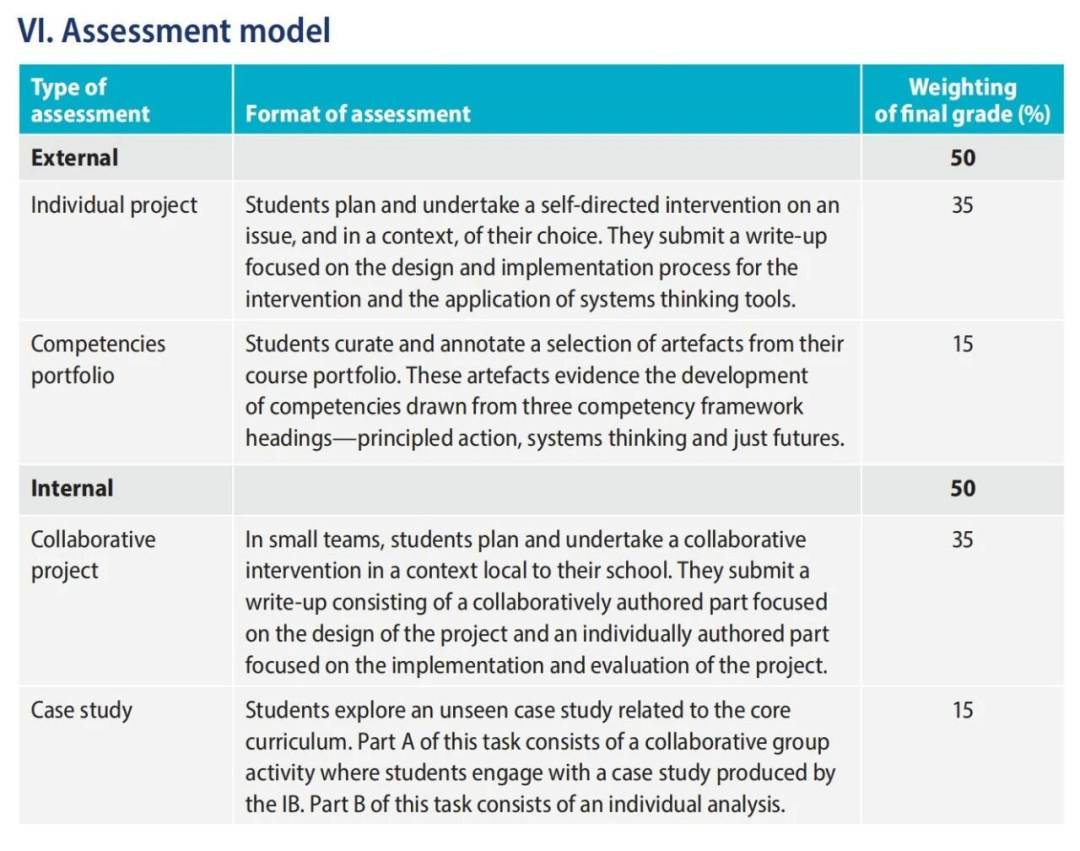Select the "Type of assessment" column header
The width and height of the screenshot is (1080, 851).
coord(90,100)
